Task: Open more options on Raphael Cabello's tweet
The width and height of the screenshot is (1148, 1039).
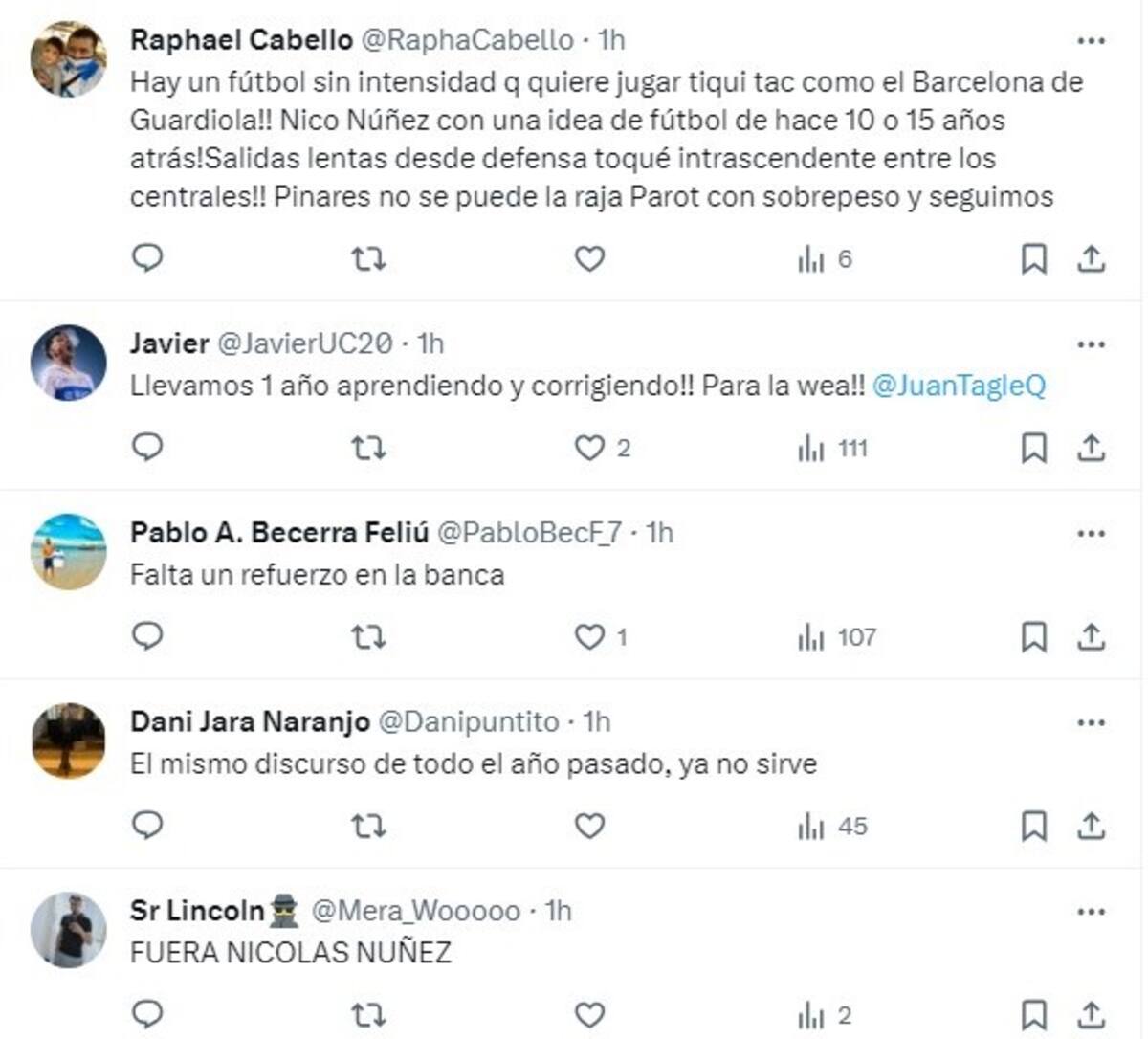Action: pyautogui.click(x=1090, y=38)
